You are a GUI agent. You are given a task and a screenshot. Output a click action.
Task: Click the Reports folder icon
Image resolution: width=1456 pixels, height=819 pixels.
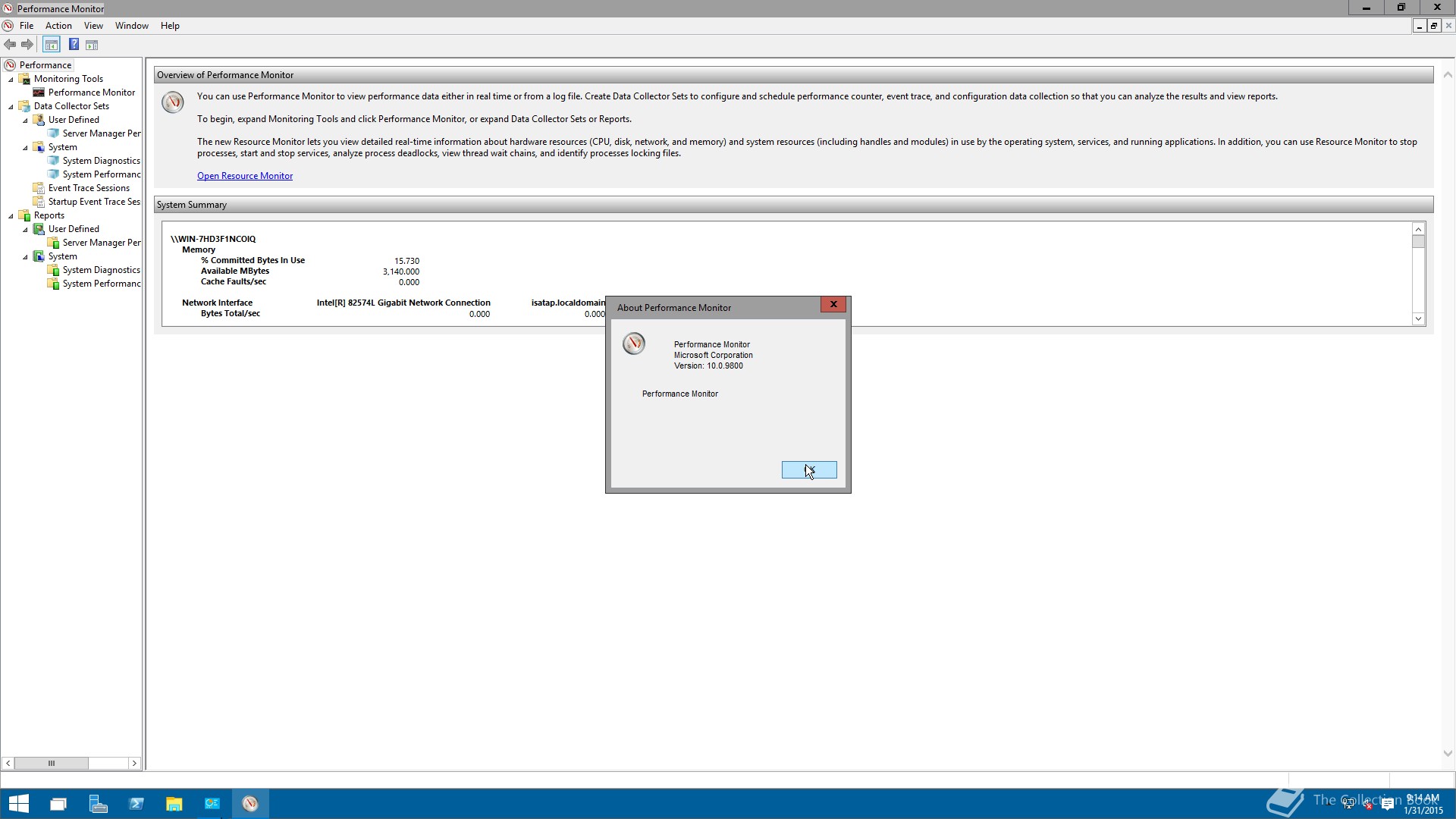click(24, 215)
